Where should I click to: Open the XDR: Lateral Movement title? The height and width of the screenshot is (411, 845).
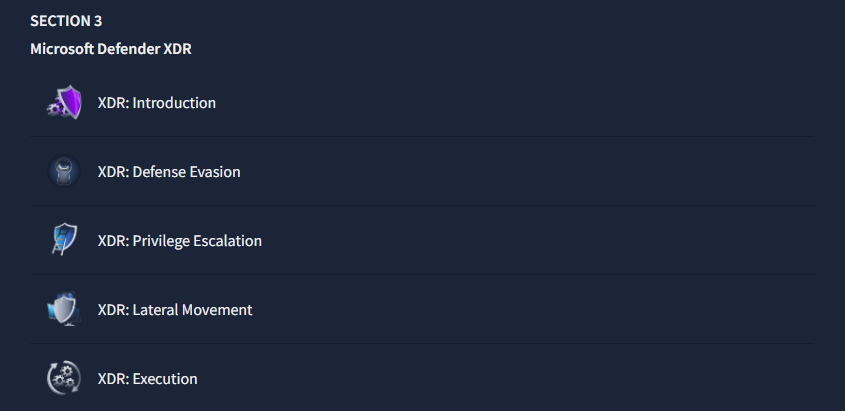[175, 310]
